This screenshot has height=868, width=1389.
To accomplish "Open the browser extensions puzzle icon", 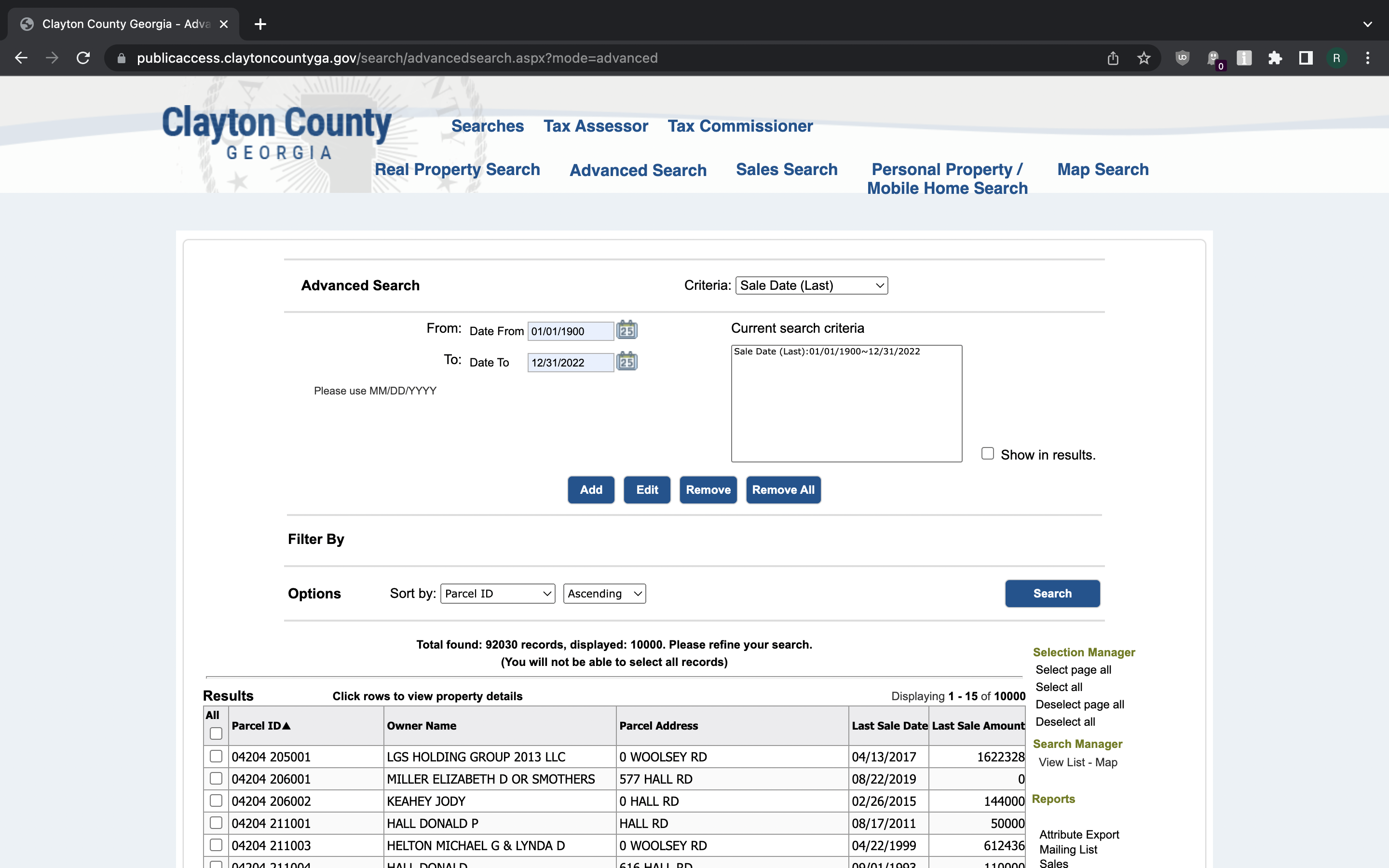I will point(1275,58).
